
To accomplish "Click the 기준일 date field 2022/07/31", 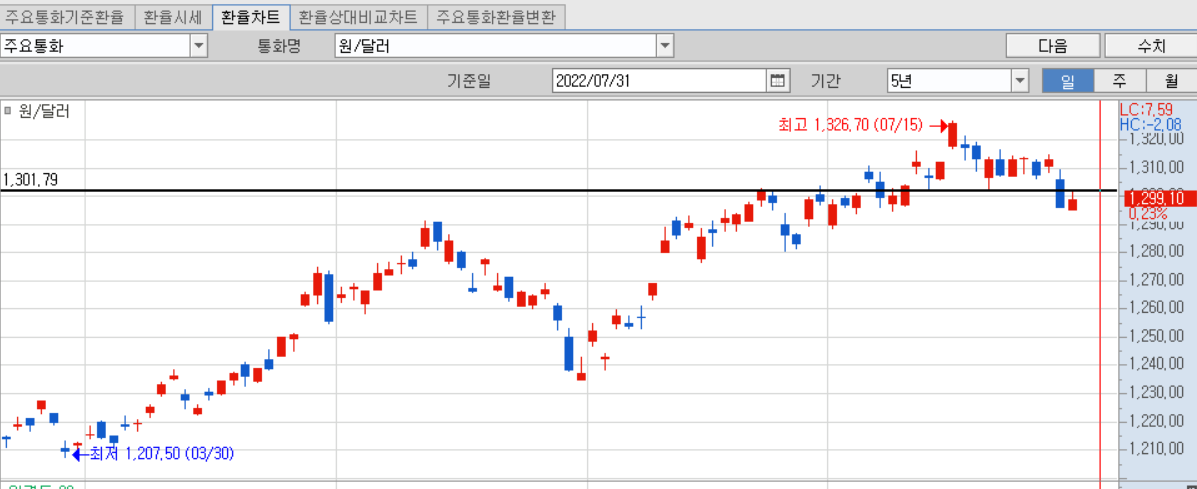I will (660, 80).
